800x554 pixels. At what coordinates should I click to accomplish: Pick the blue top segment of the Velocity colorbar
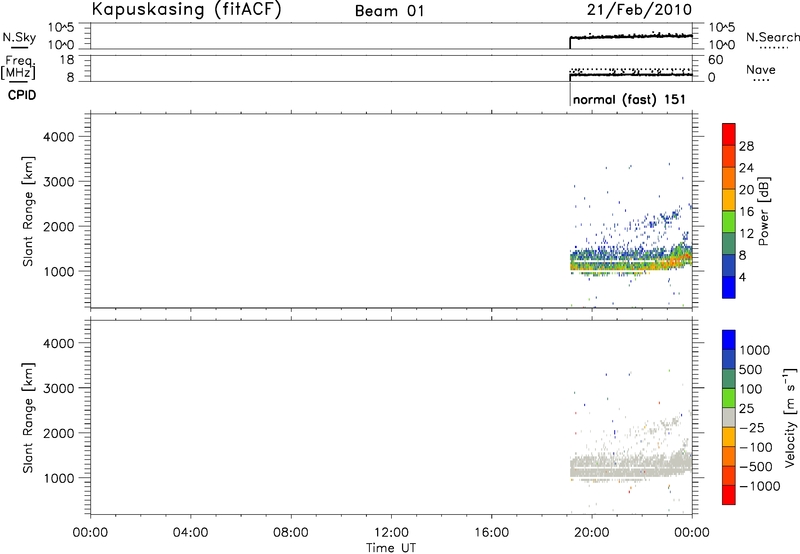[729, 340]
